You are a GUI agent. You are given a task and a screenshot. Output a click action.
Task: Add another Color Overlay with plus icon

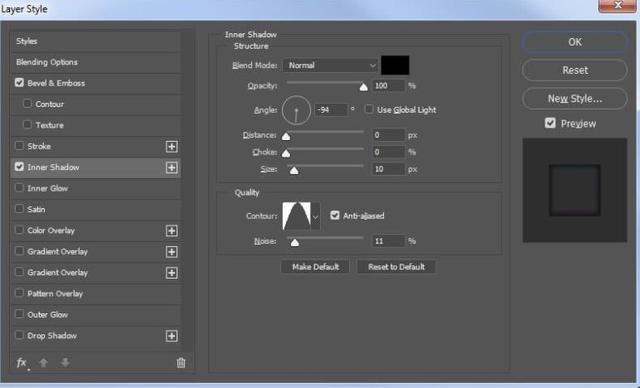tap(171, 231)
